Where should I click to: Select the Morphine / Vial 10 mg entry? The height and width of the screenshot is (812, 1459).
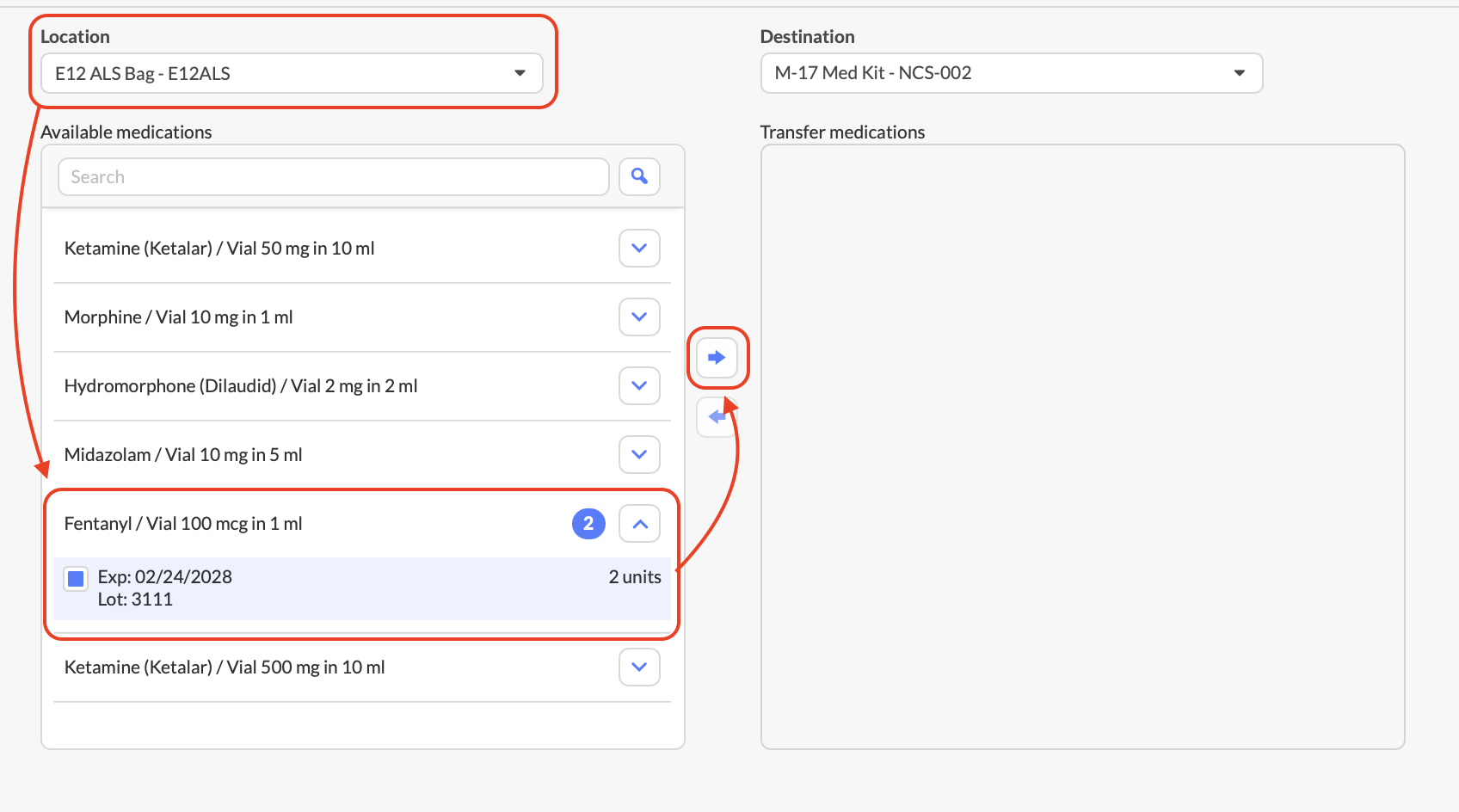179,317
